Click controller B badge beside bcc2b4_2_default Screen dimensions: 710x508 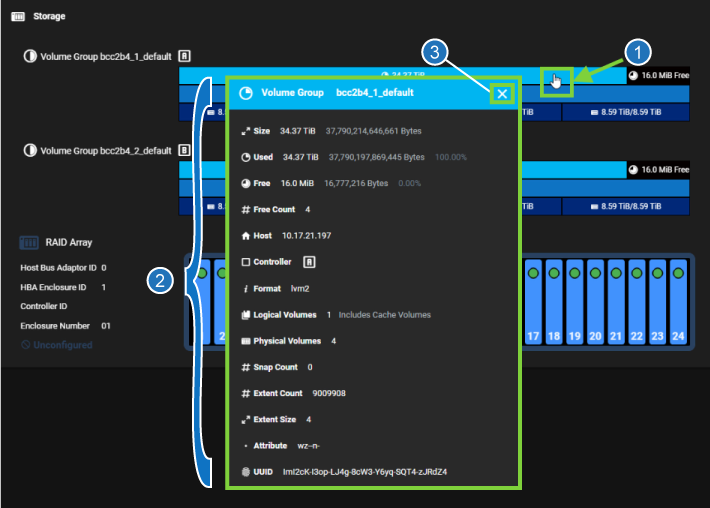pos(184,151)
